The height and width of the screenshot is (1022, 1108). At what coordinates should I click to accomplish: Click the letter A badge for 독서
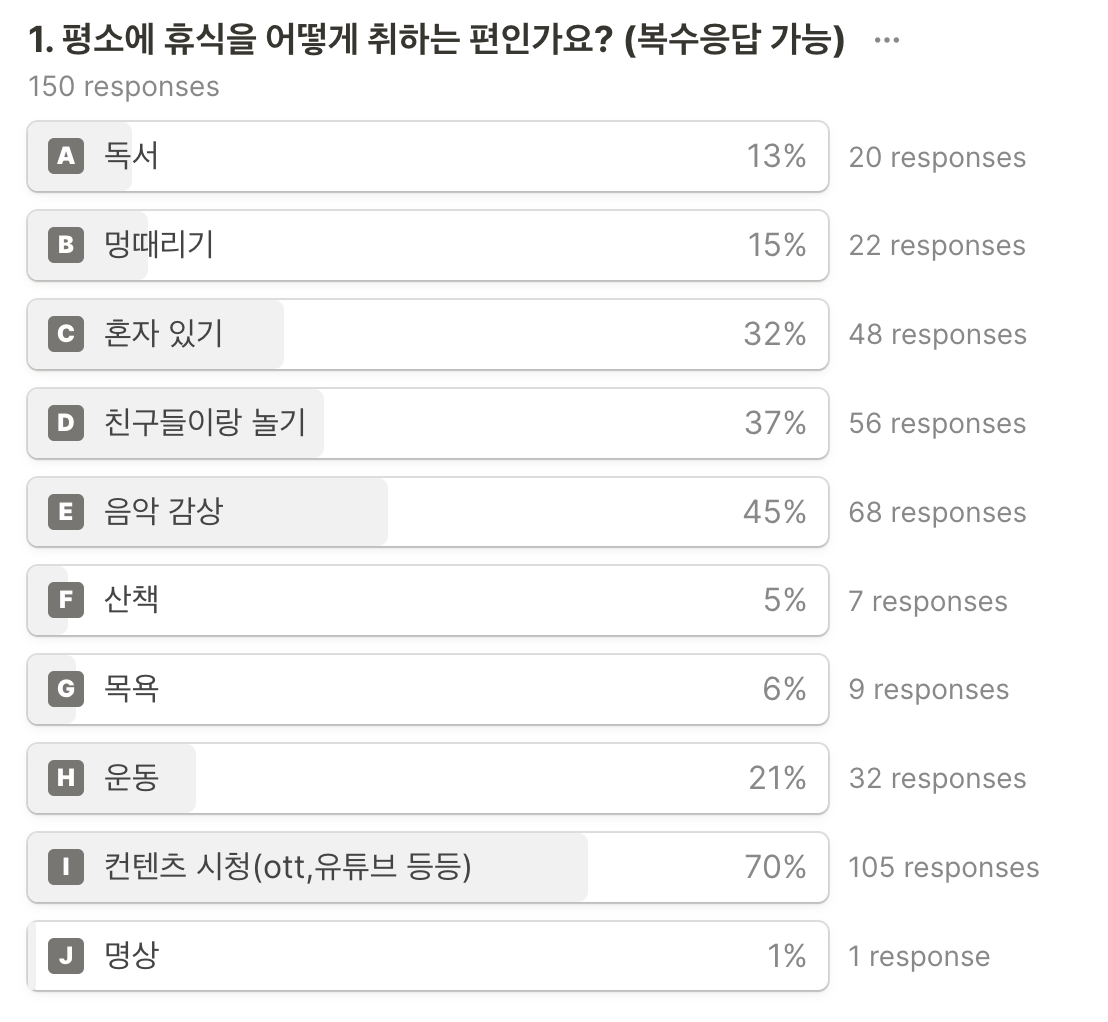(x=66, y=155)
